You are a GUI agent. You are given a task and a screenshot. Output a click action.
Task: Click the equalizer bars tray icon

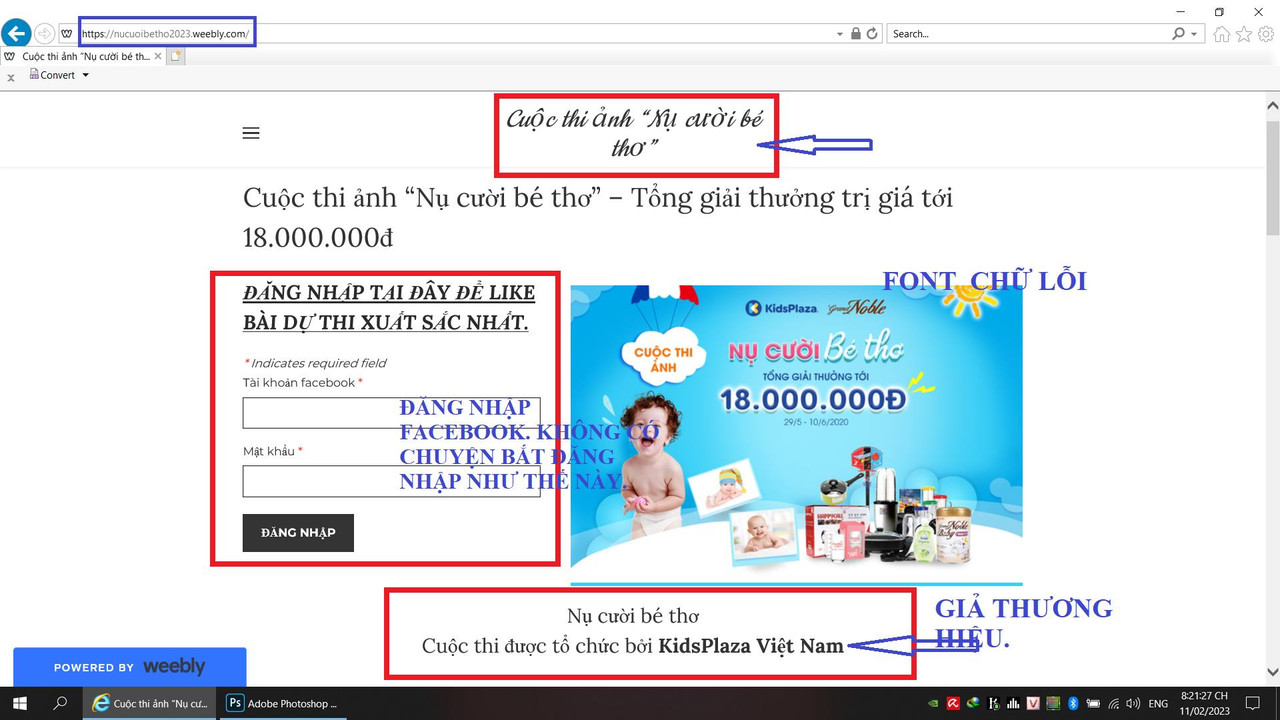coord(1013,704)
